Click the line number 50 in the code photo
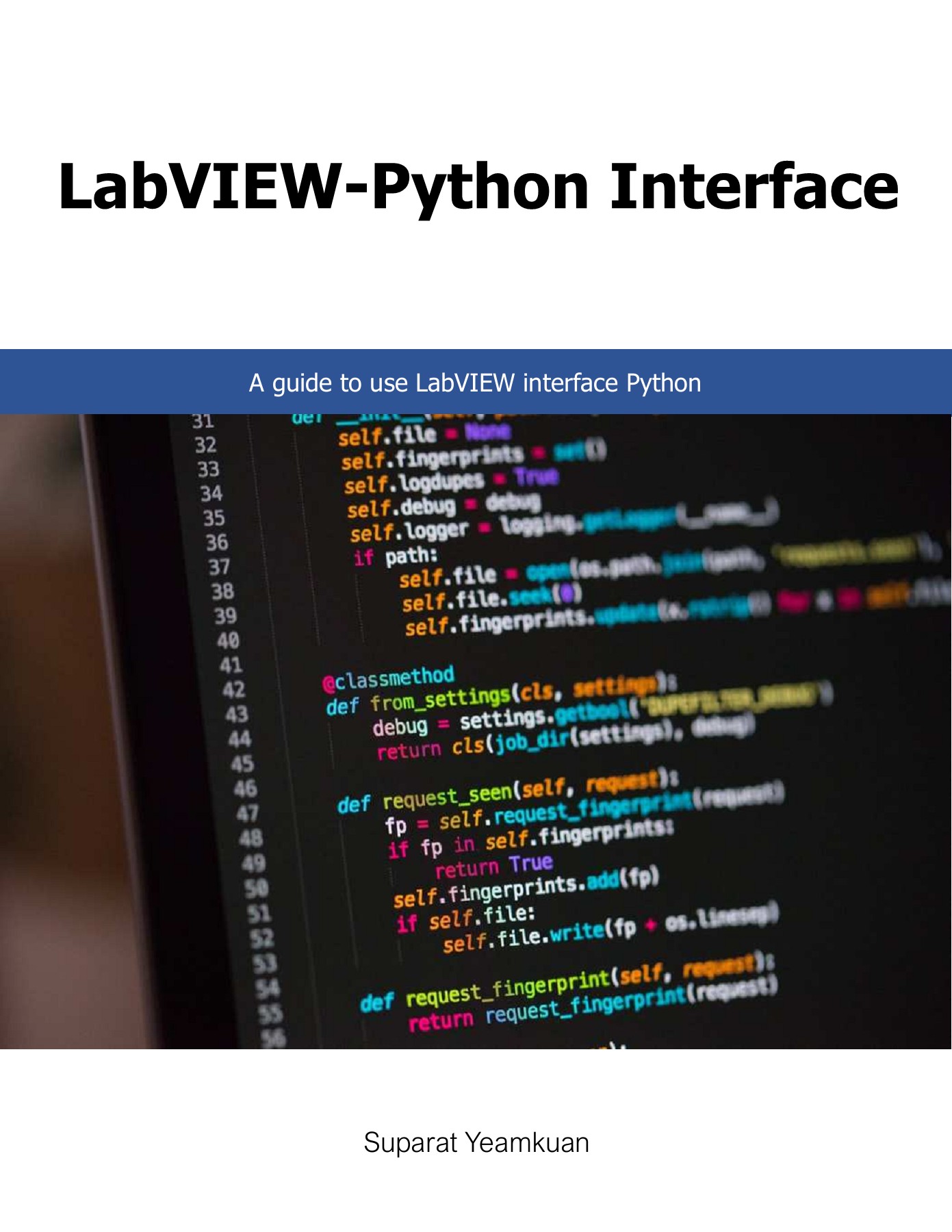Screen dimensions: 952x1232 pos(257,888)
